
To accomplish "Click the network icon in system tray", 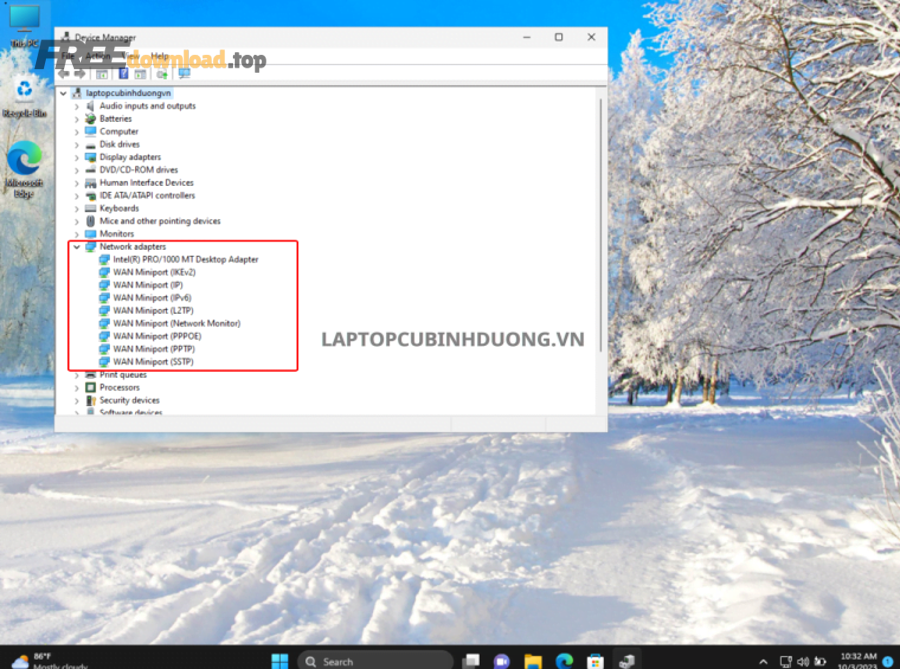I will (786, 662).
